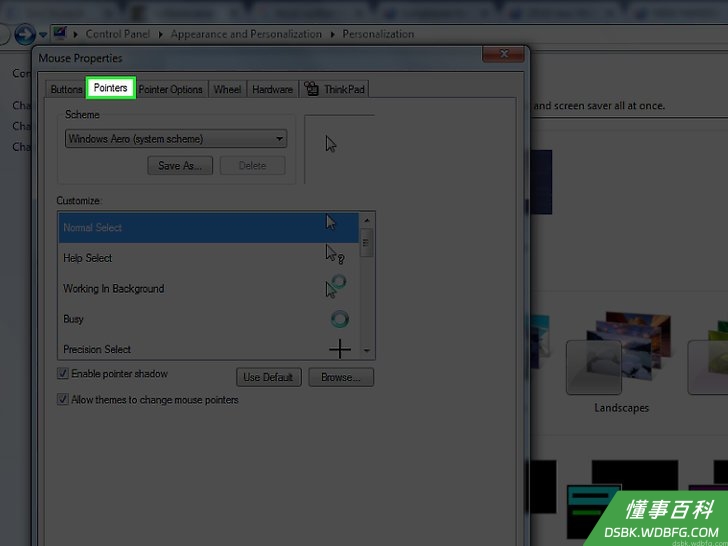Select the teal high contrast theme thumbnail
The width and height of the screenshot is (728, 546).
594,511
